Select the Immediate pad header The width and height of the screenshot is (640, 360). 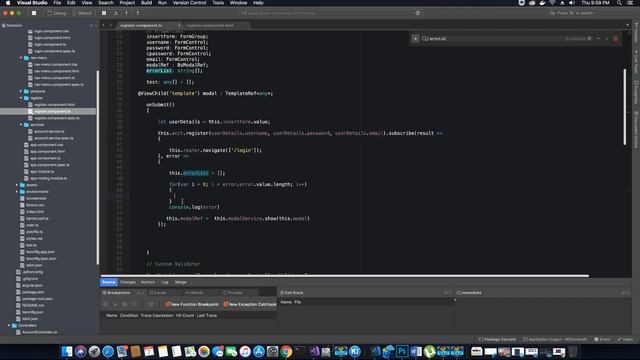coord(469,293)
